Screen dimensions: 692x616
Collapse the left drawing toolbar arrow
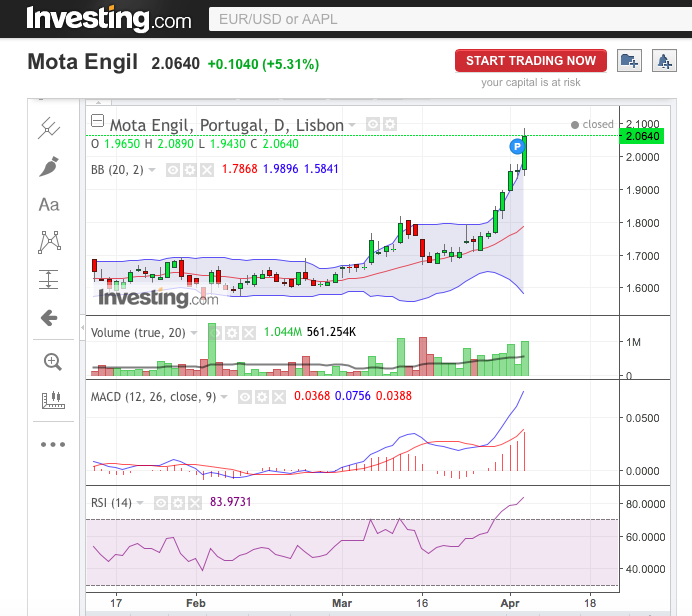(x=83, y=327)
